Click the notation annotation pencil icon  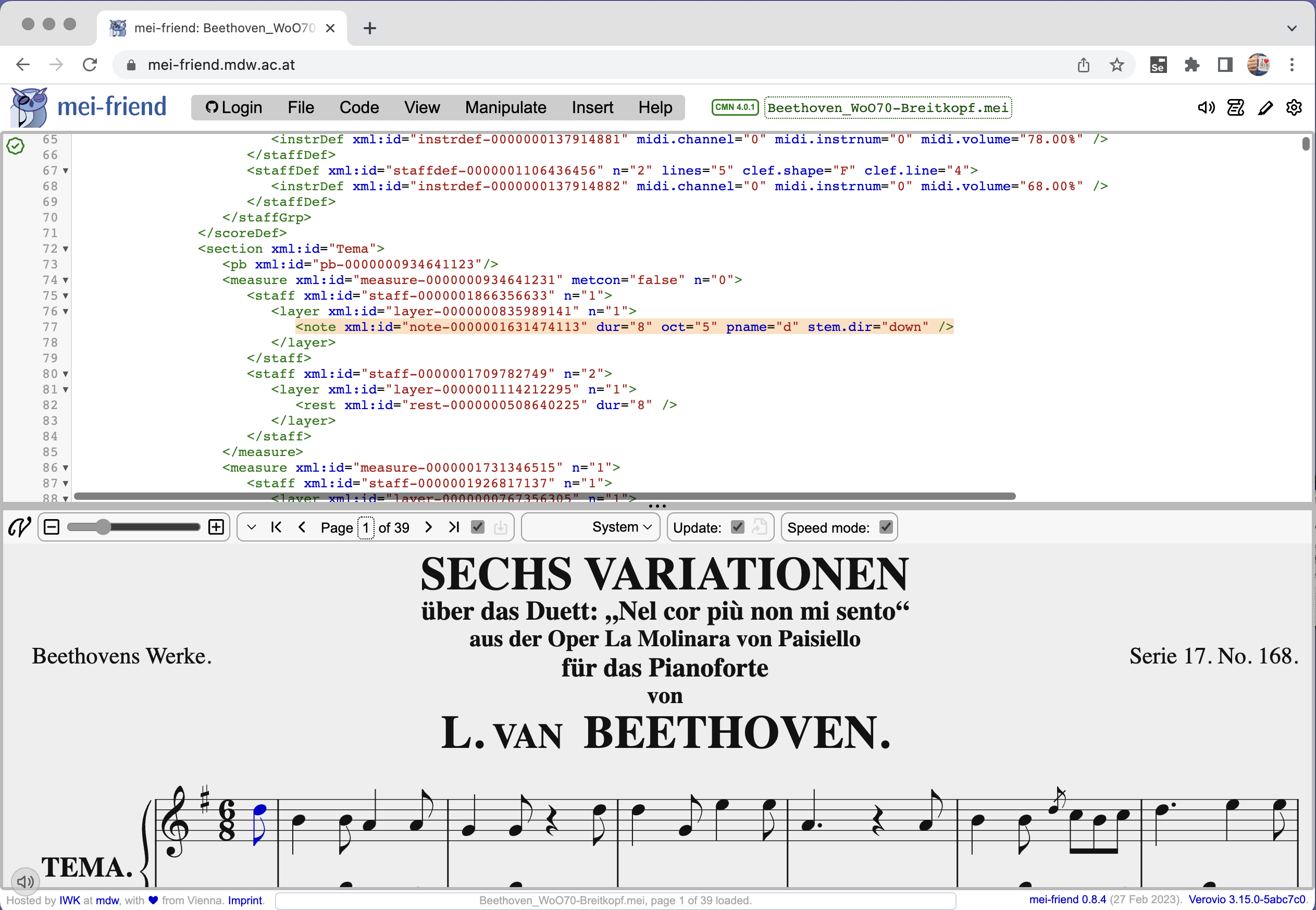click(x=1265, y=108)
